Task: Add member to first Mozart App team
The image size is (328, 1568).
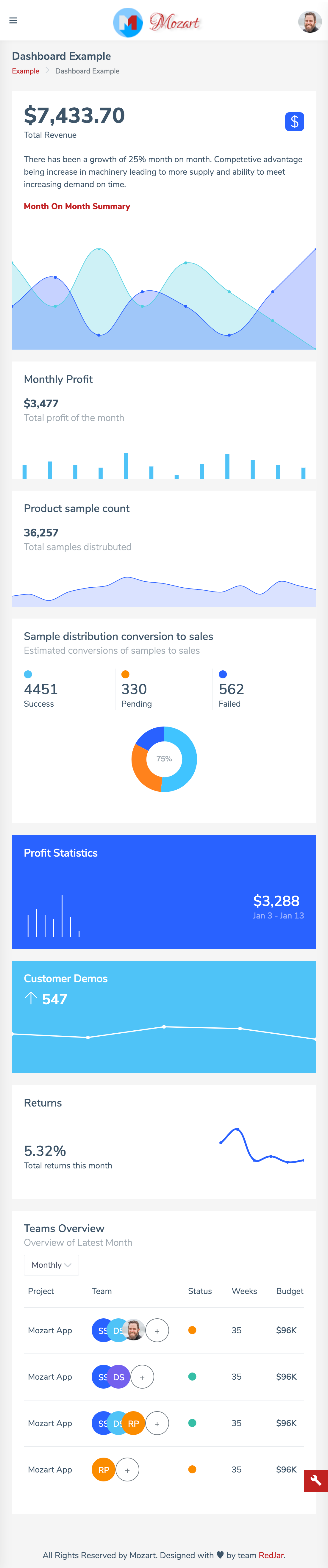Action: coord(157,1330)
